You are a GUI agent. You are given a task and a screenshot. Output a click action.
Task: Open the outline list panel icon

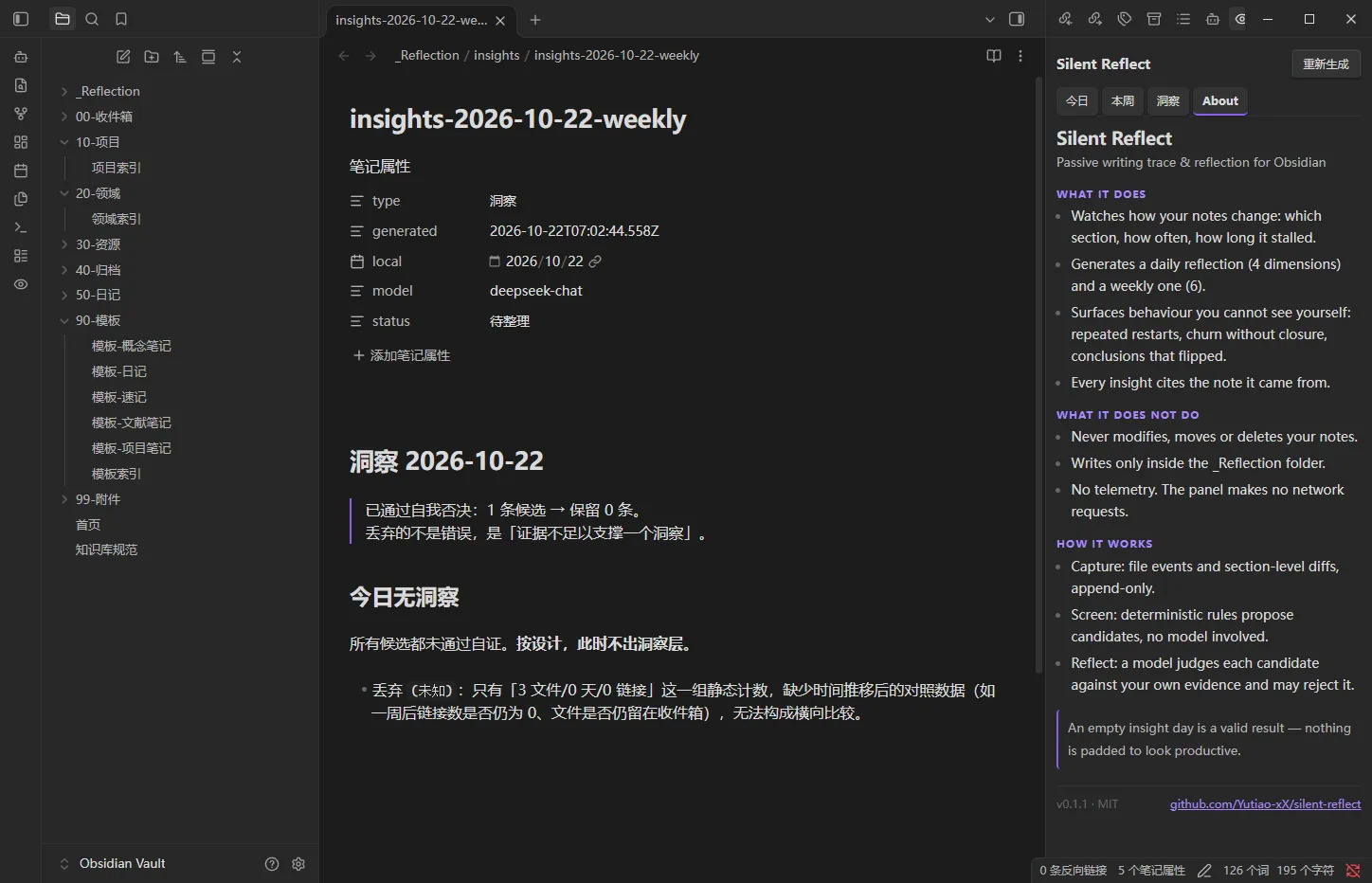(1183, 19)
